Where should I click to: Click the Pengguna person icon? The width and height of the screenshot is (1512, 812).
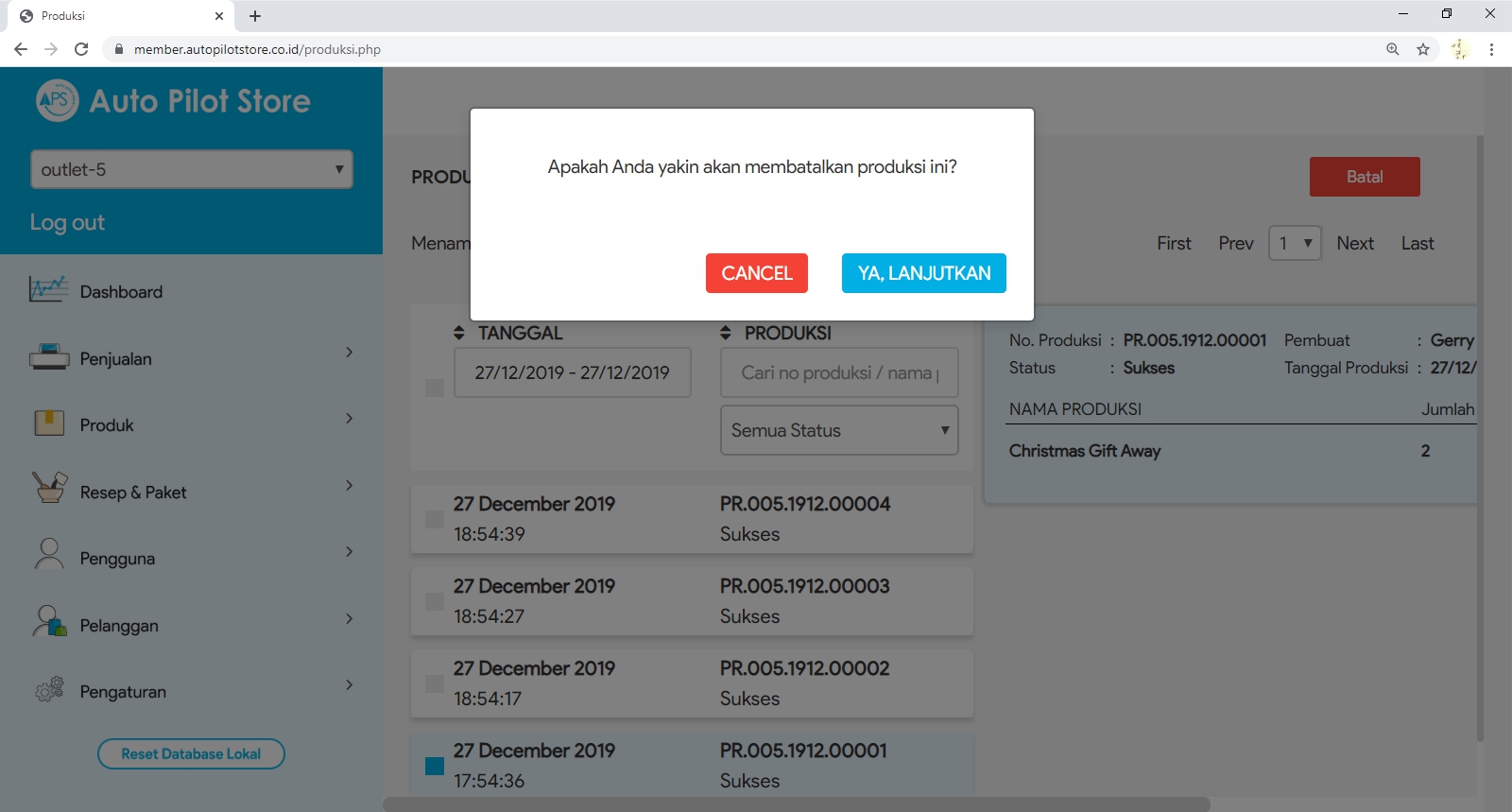coord(49,555)
